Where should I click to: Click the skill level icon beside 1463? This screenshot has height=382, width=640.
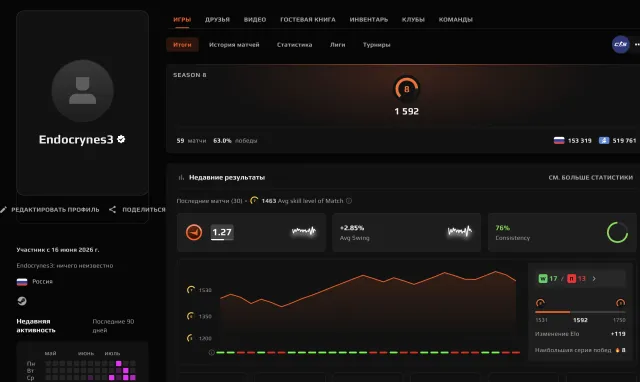tap(254, 200)
